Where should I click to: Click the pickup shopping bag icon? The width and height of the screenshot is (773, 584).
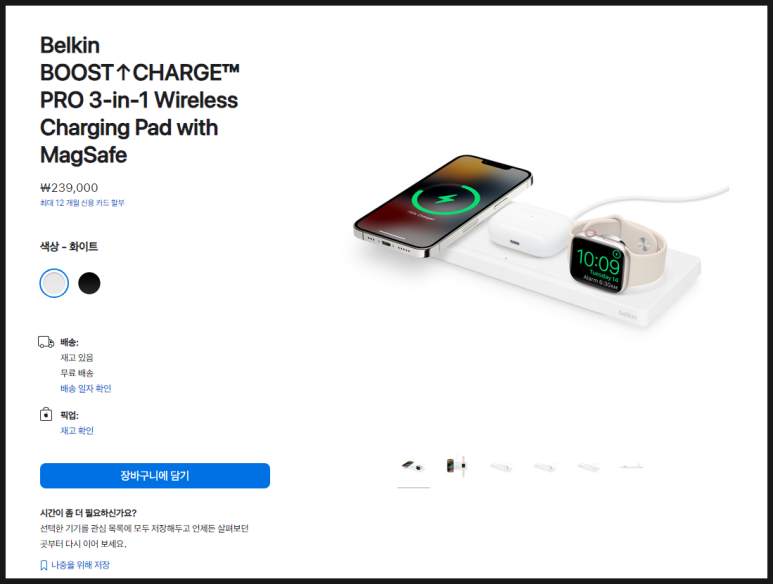(46, 414)
